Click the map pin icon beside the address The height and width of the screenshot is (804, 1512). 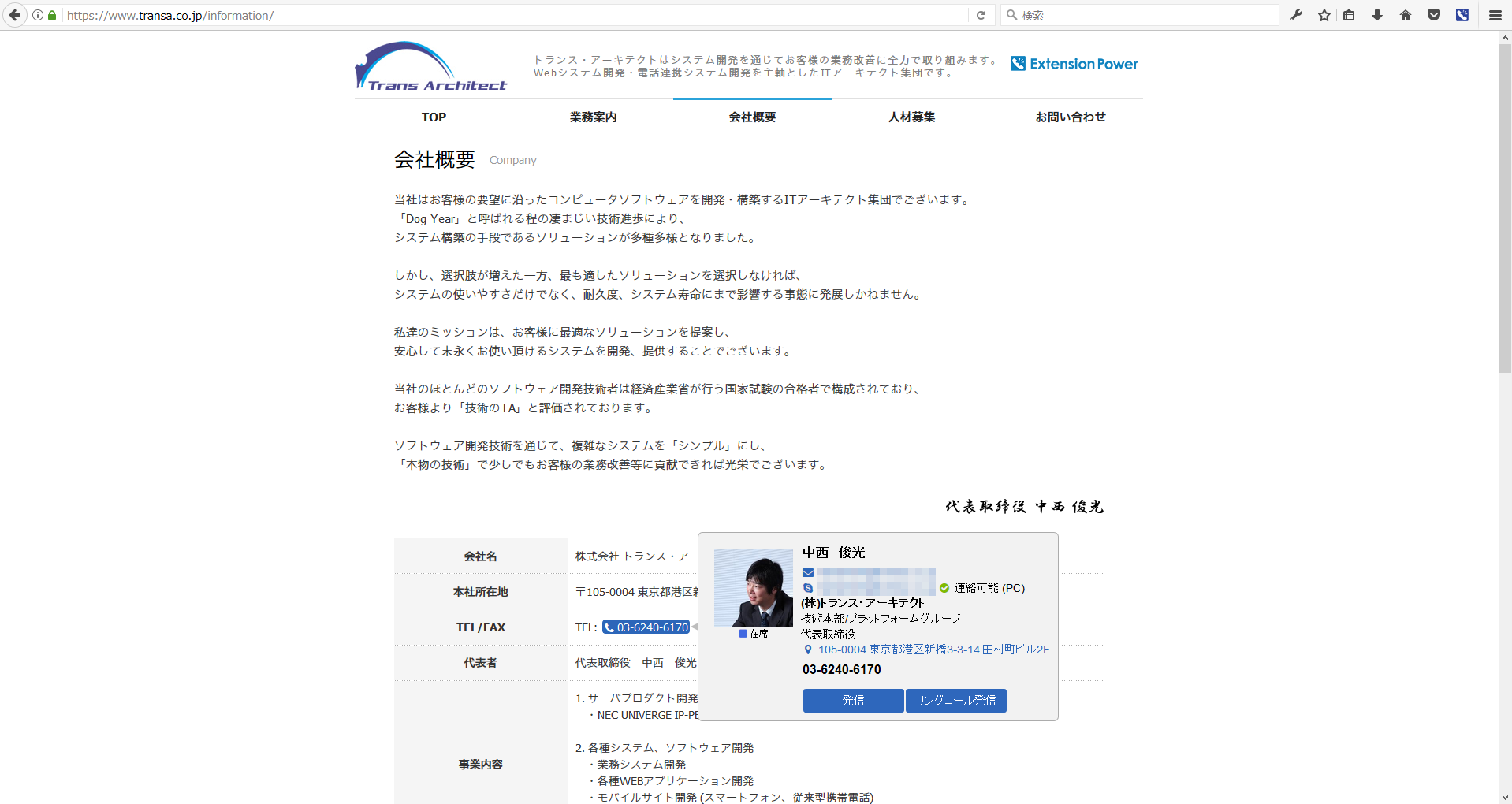[807, 650]
